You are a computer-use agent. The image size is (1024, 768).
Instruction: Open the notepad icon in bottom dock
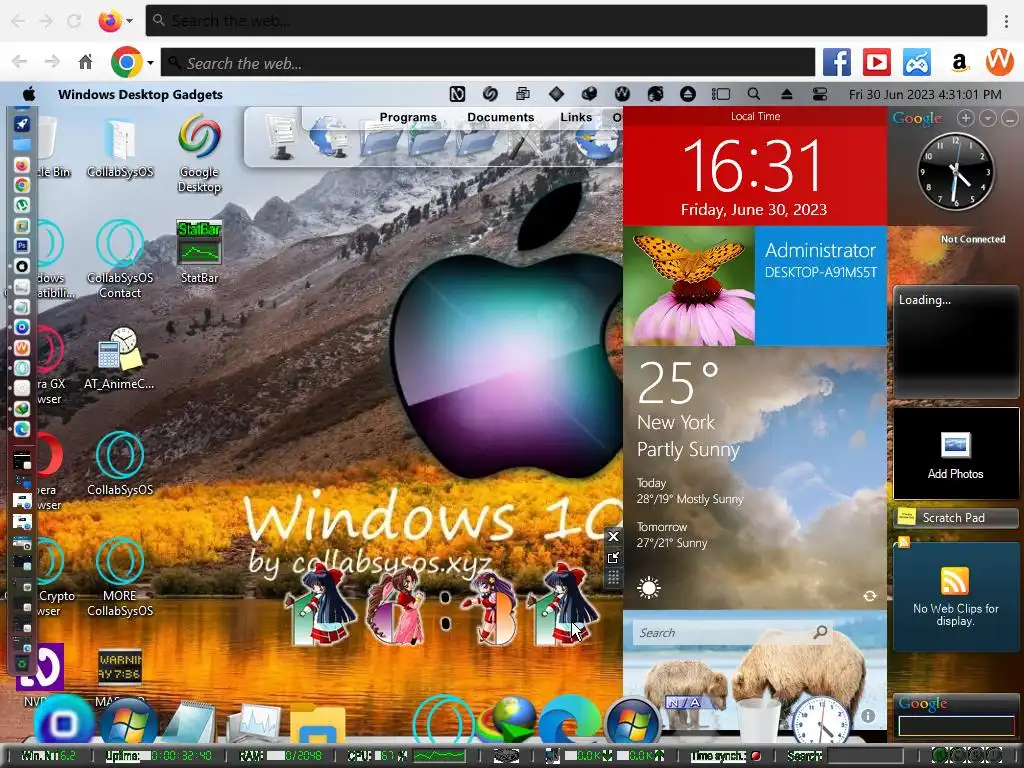coord(189,722)
